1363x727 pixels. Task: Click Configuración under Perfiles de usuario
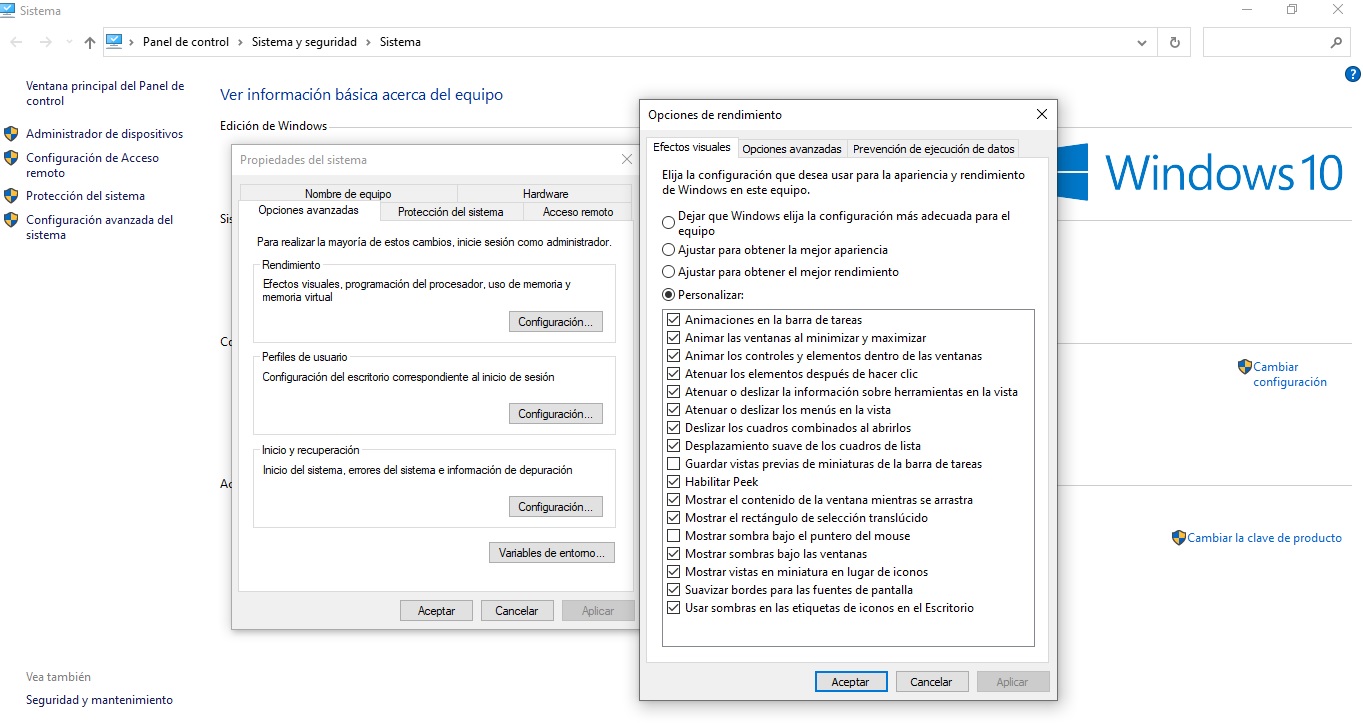556,414
